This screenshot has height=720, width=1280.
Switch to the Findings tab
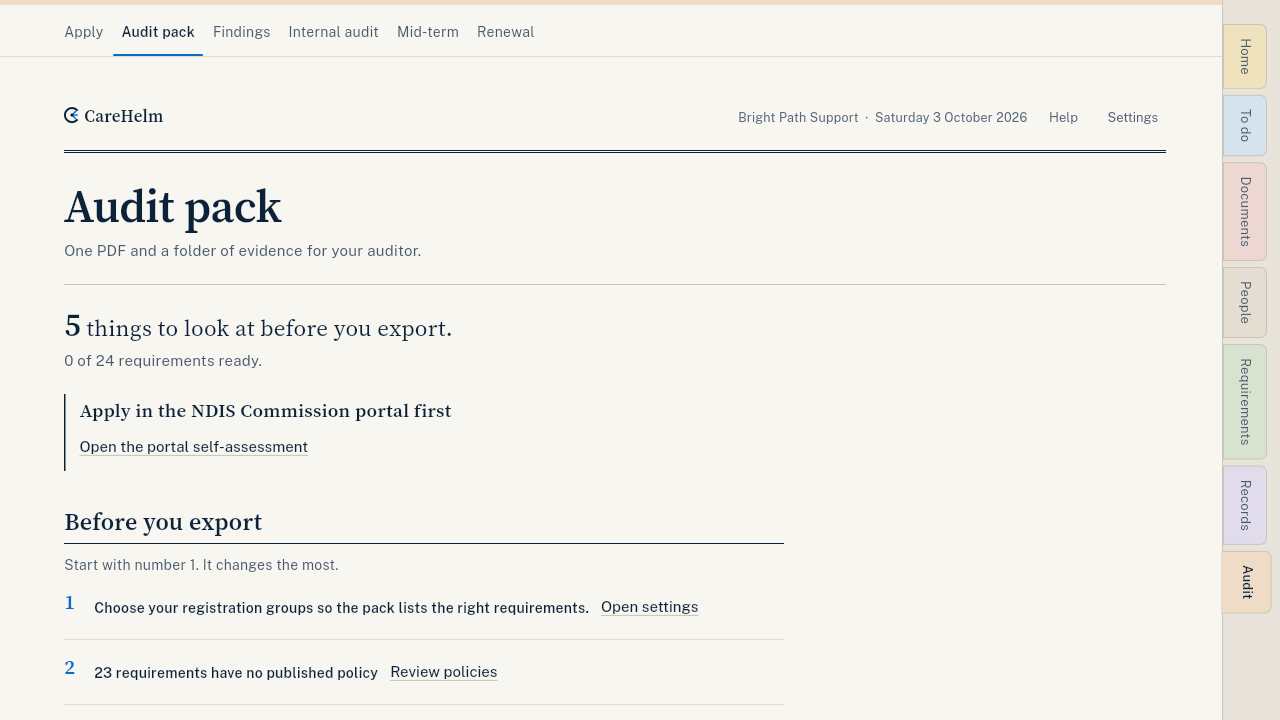tap(241, 32)
